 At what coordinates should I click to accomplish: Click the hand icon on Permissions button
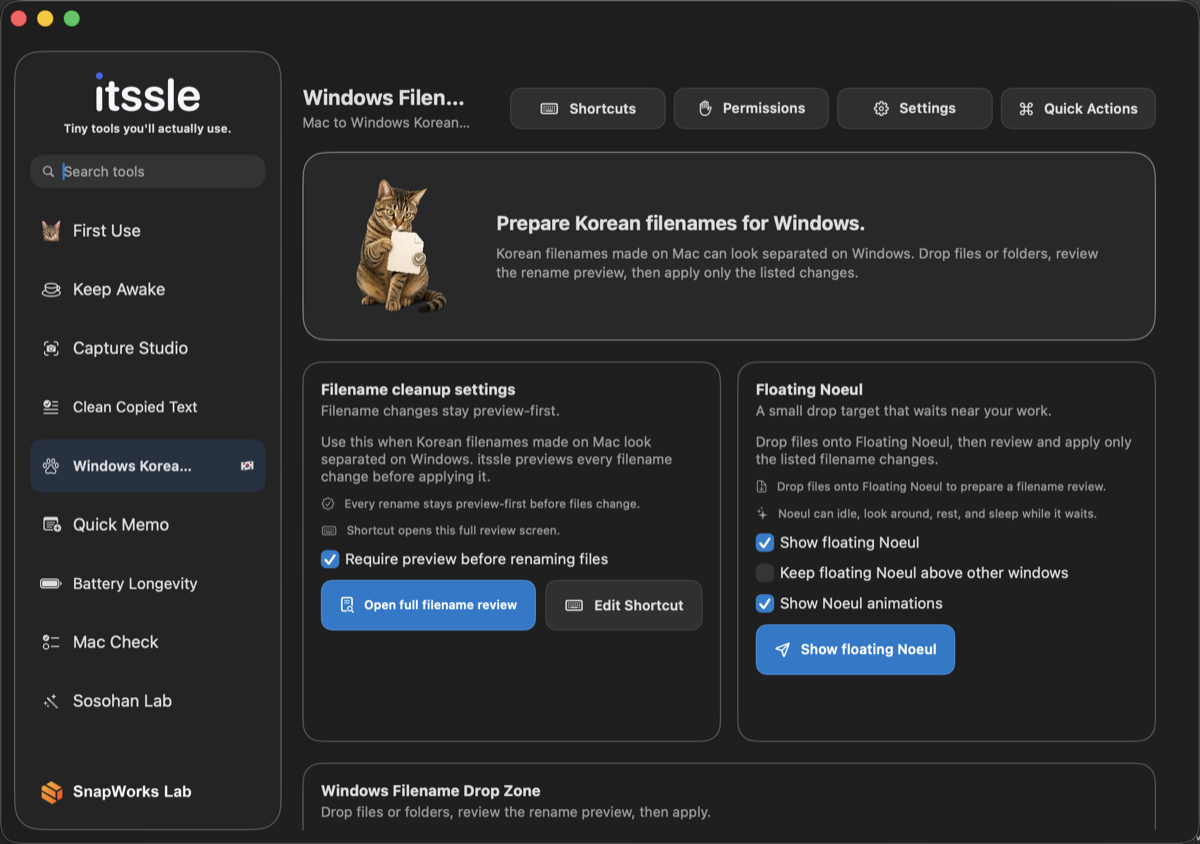click(x=705, y=108)
